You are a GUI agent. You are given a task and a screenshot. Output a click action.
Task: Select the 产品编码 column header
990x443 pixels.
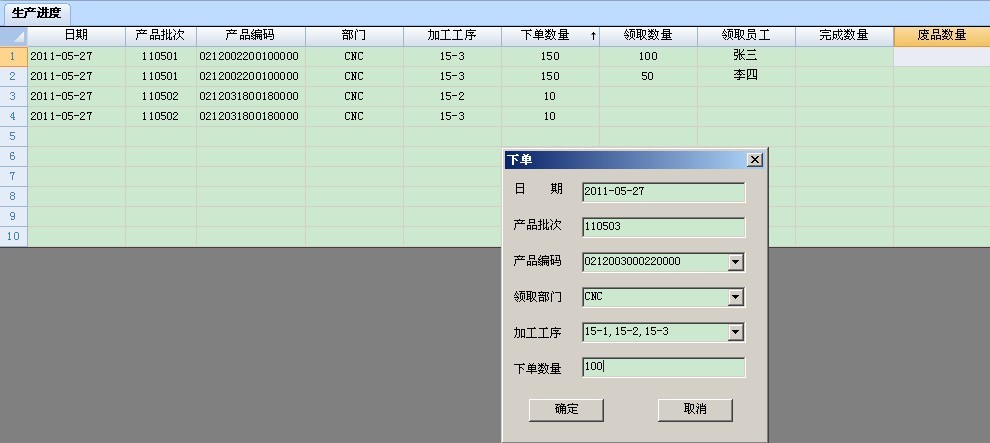pos(251,36)
